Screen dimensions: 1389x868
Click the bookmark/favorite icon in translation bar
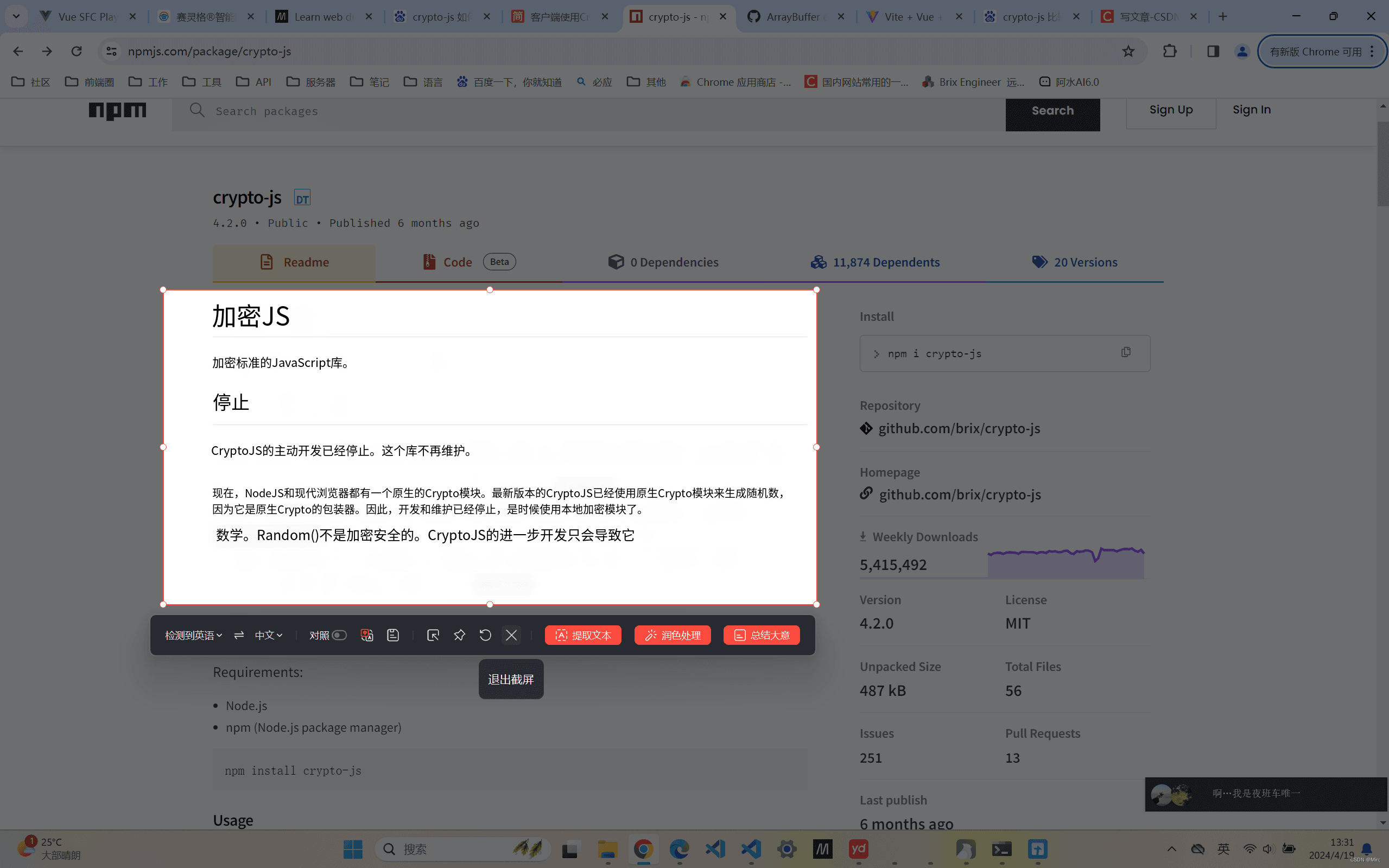tap(458, 635)
